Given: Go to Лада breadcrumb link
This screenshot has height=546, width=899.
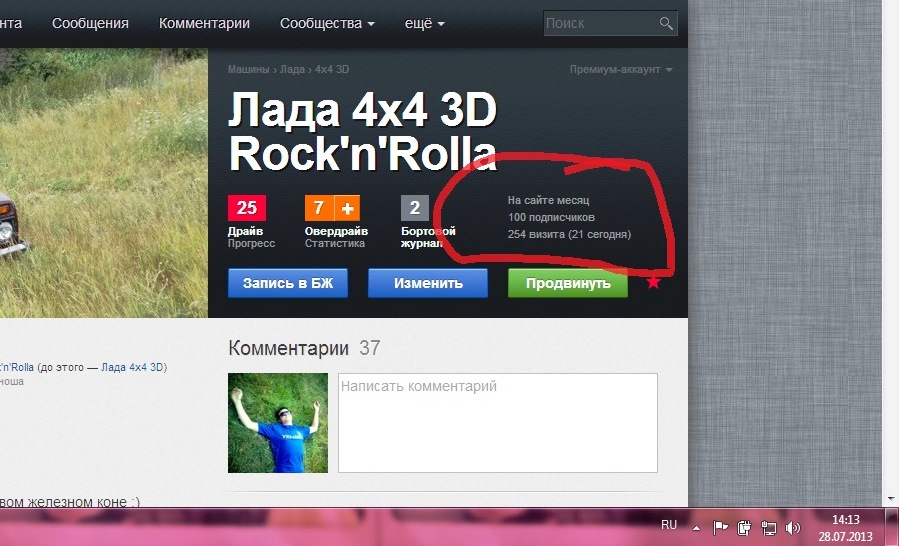Looking at the screenshot, I should (292, 69).
